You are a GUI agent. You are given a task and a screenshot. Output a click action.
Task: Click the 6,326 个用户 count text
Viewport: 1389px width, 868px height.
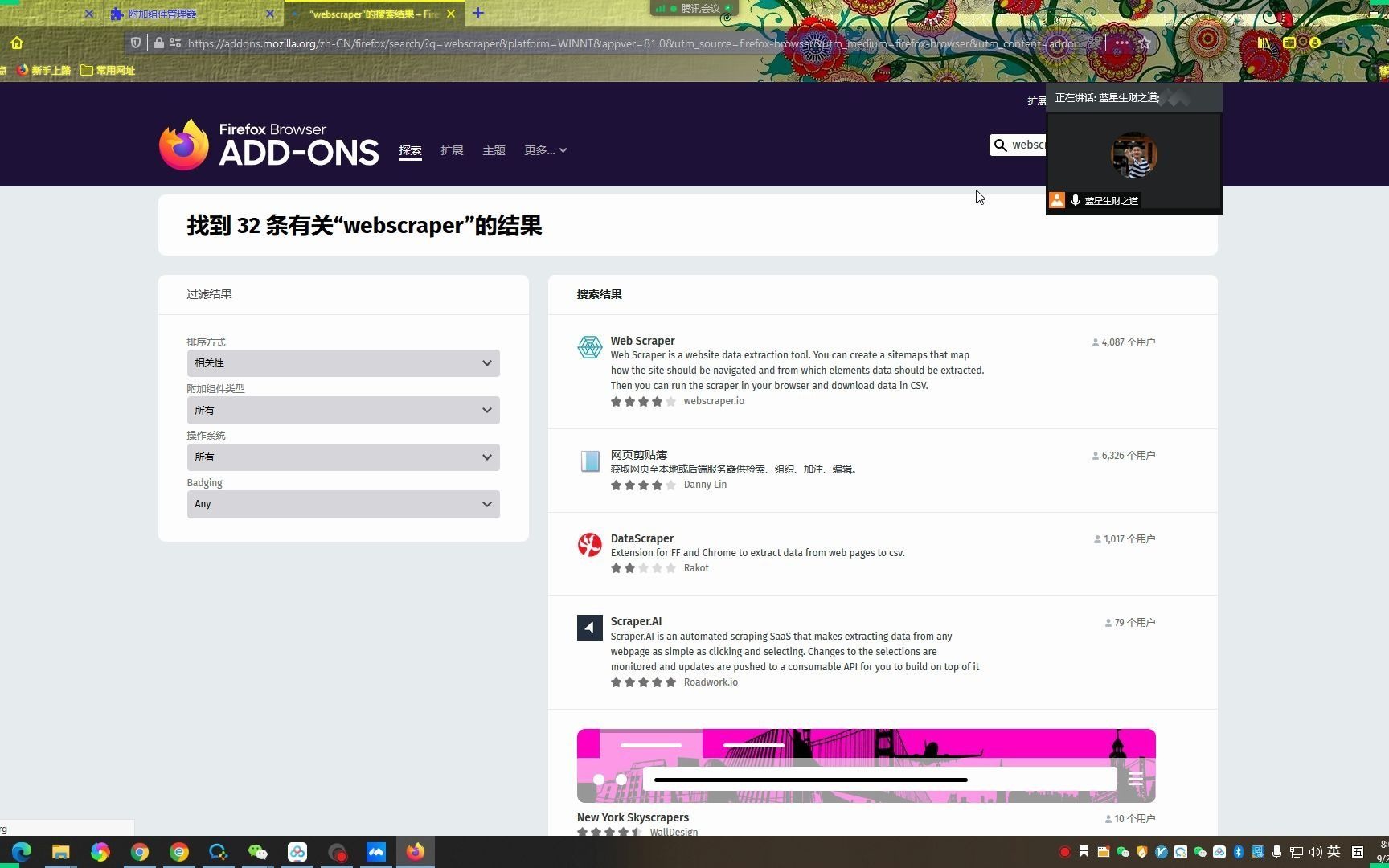click(x=1129, y=456)
